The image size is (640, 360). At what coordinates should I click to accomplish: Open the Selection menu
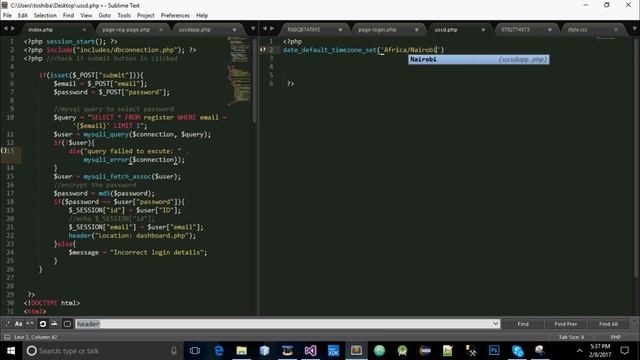point(45,16)
